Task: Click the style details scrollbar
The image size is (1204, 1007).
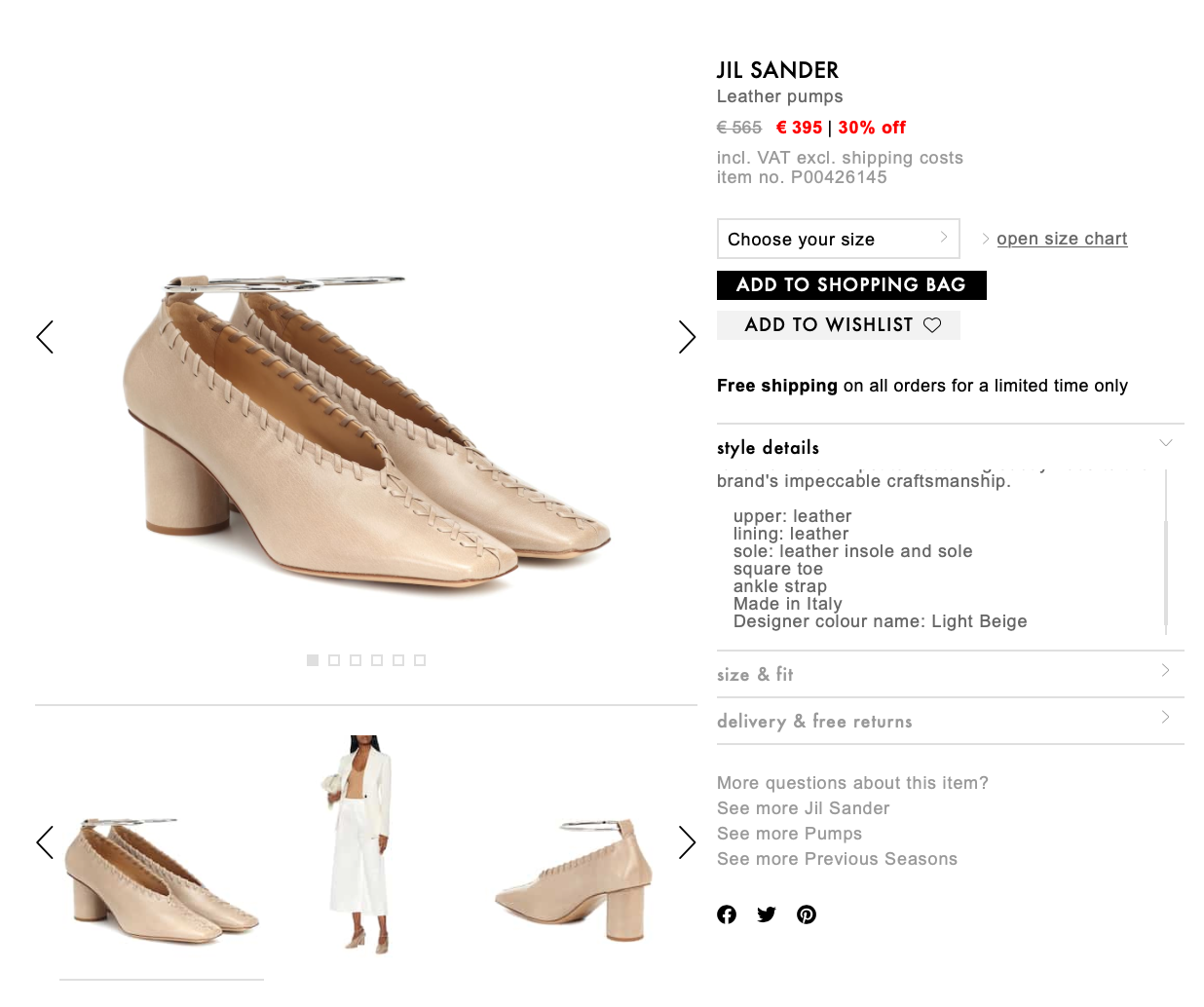Action: pyautogui.click(x=1166, y=575)
